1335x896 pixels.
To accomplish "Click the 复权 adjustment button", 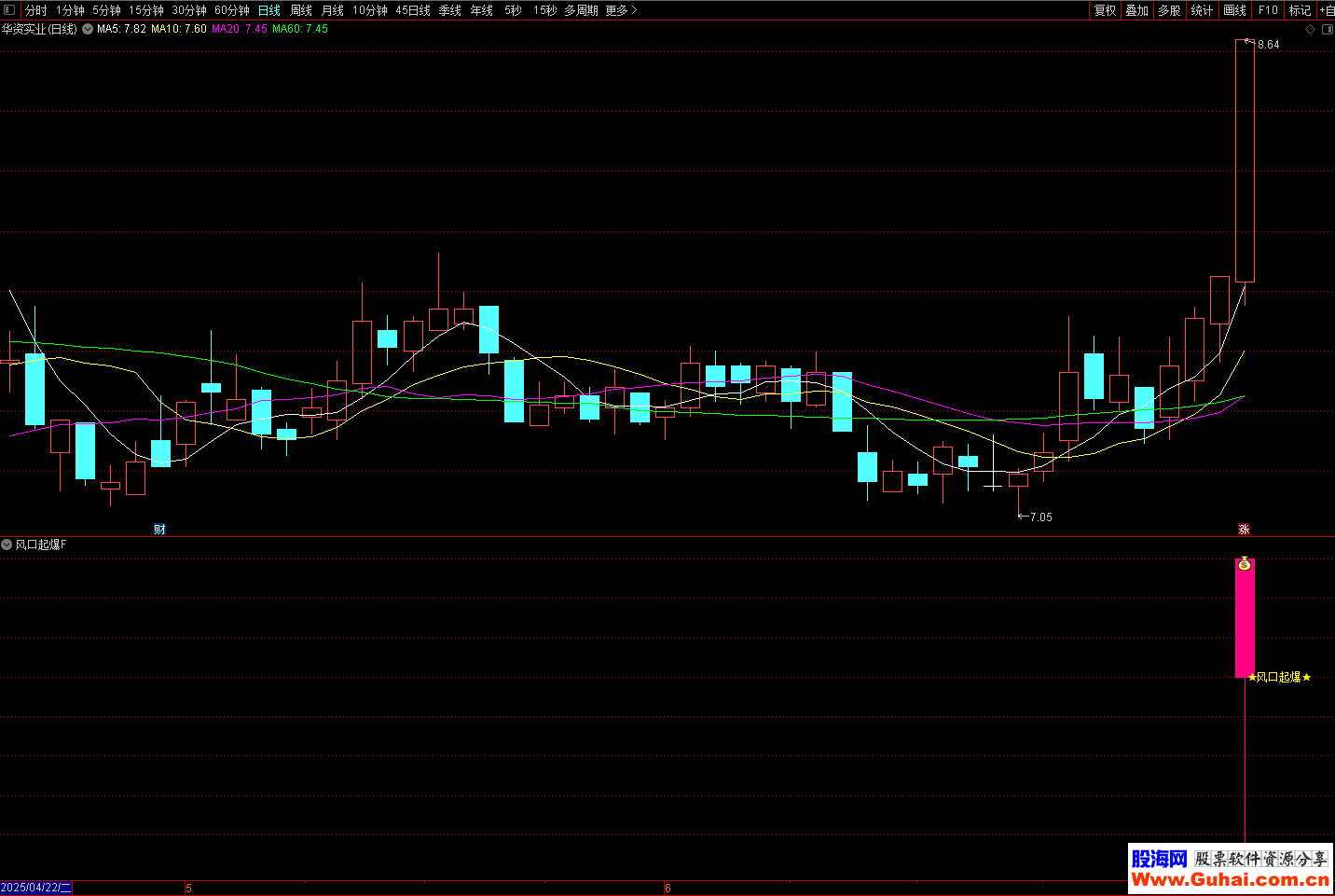I will [1106, 10].
